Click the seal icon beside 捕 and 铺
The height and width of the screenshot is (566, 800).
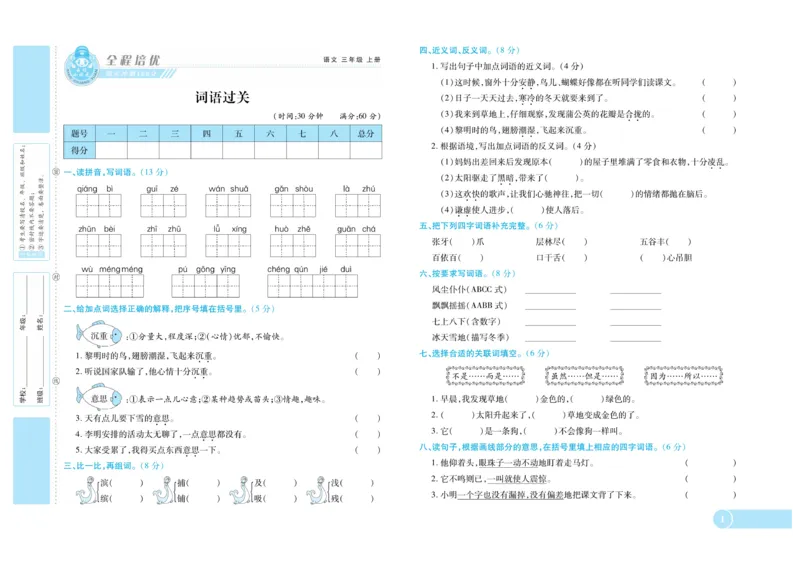(164, 490)
